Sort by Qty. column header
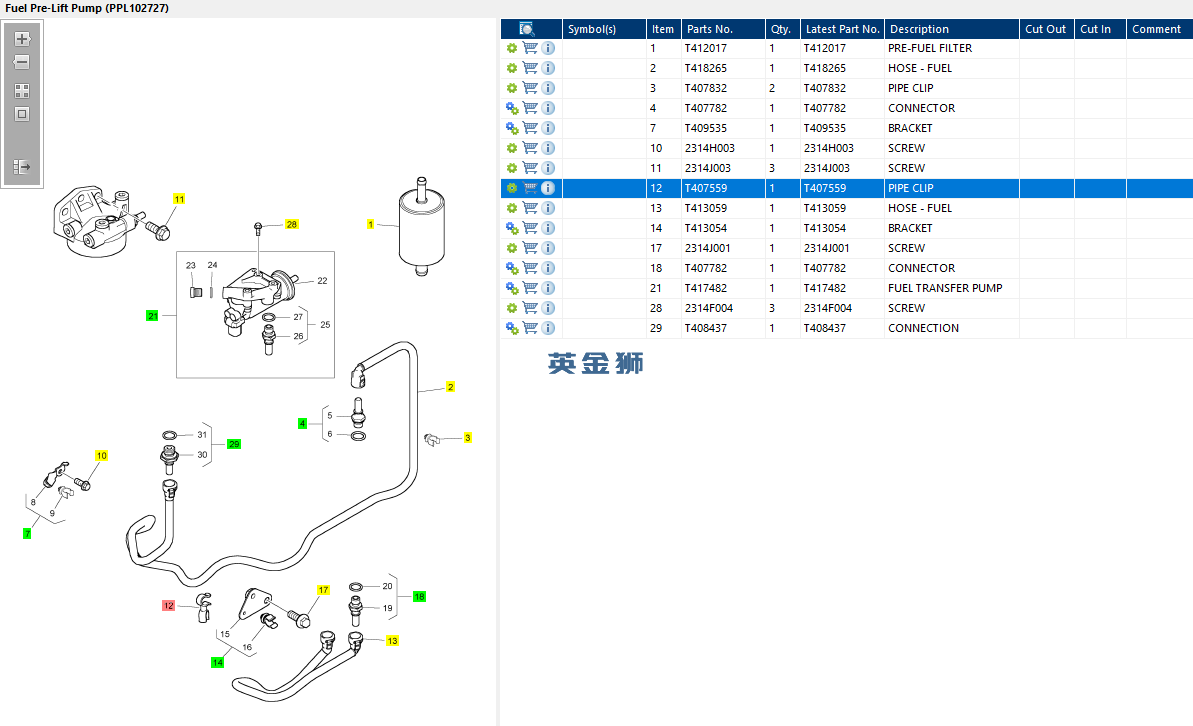The width and height of the screenshot is (1193, 726). [782, 29]
